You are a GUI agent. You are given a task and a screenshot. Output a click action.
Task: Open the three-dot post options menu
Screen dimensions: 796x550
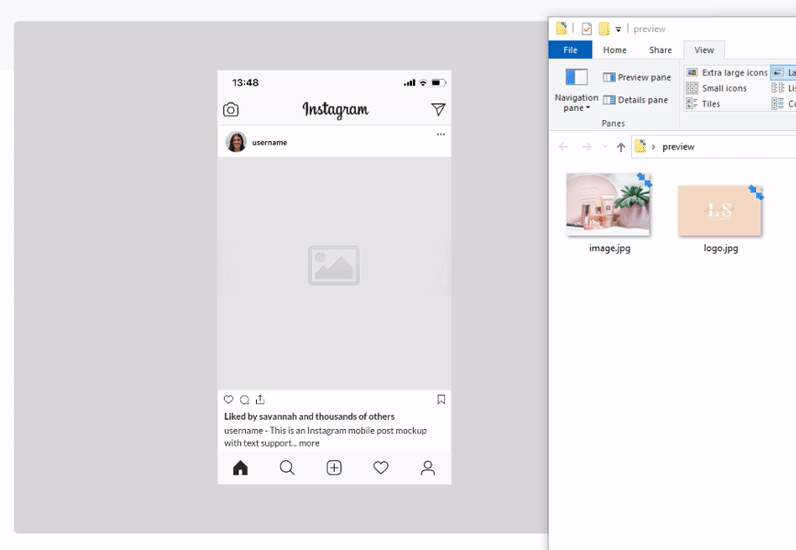click(441, 135)
